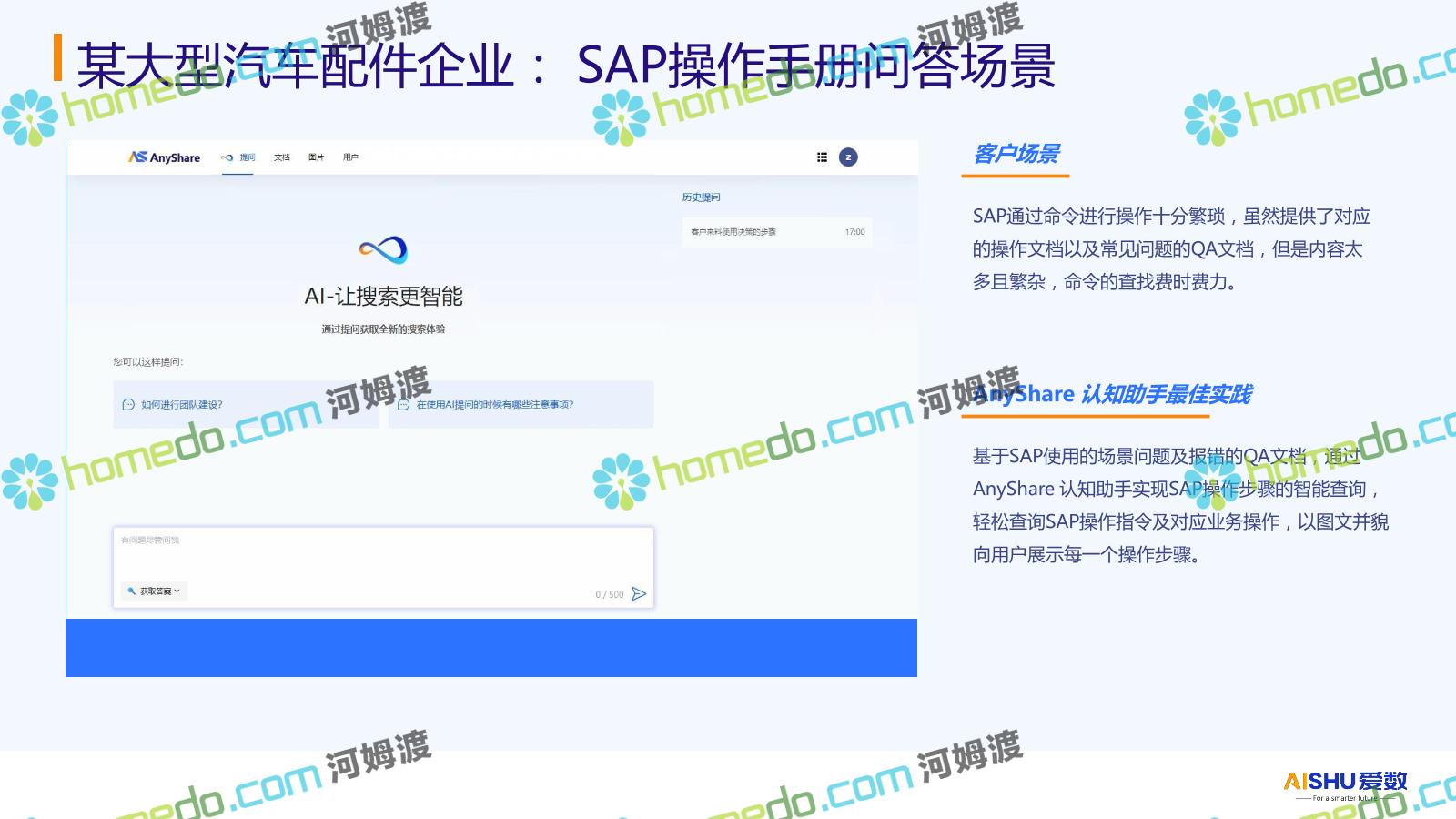Choose suggested question 如何进行团队建设?
Viewport: 1456px width, 819px height.
point(182,405)
